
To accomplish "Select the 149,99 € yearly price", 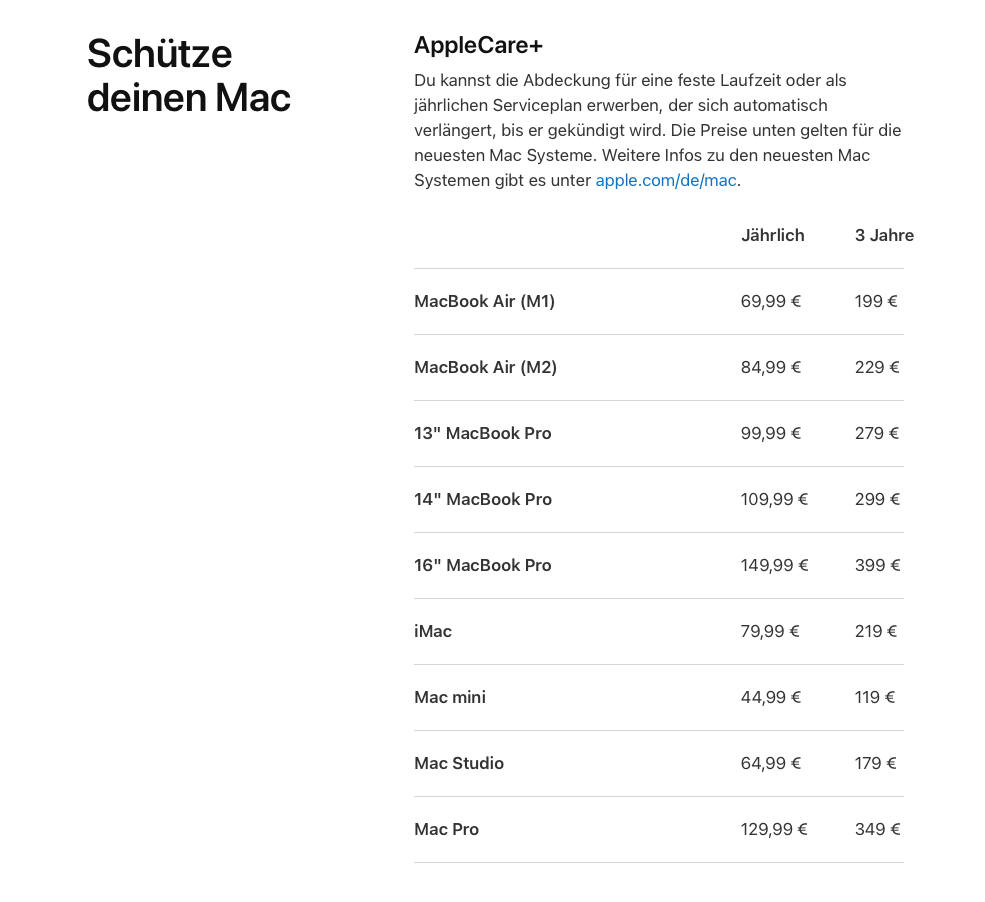I will coord(774,565).
